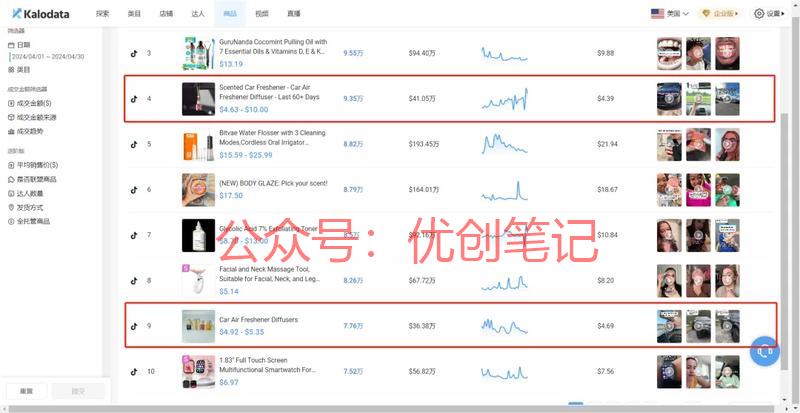Expand the 成交金额($) filter

30,103
